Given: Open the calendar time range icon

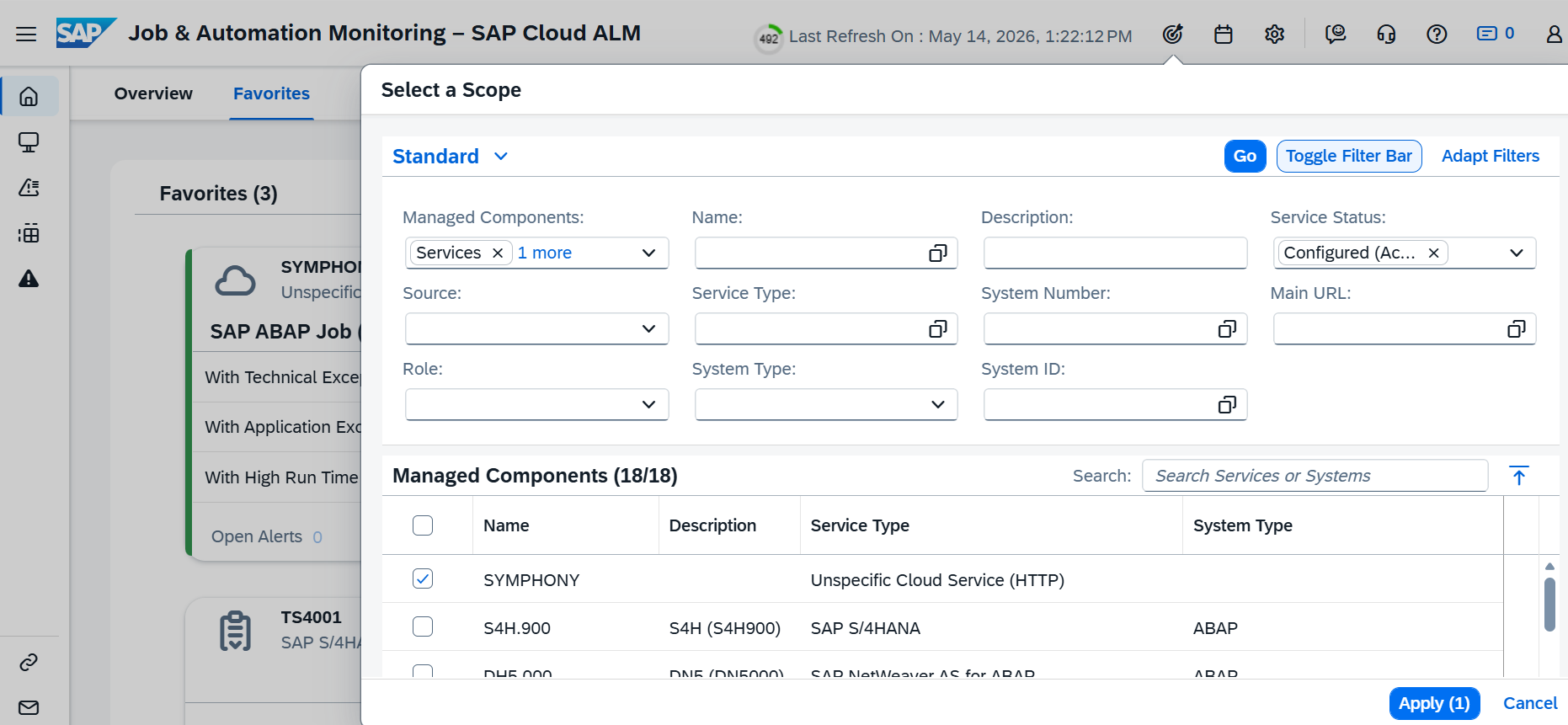Looking at the screenshot, I should click(1224, 34).
